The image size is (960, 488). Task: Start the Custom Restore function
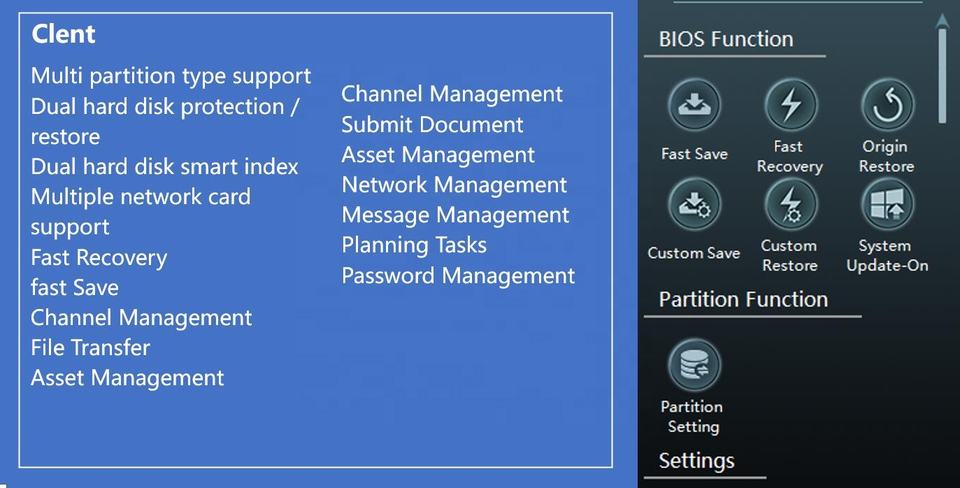click(x=790, y=205)
